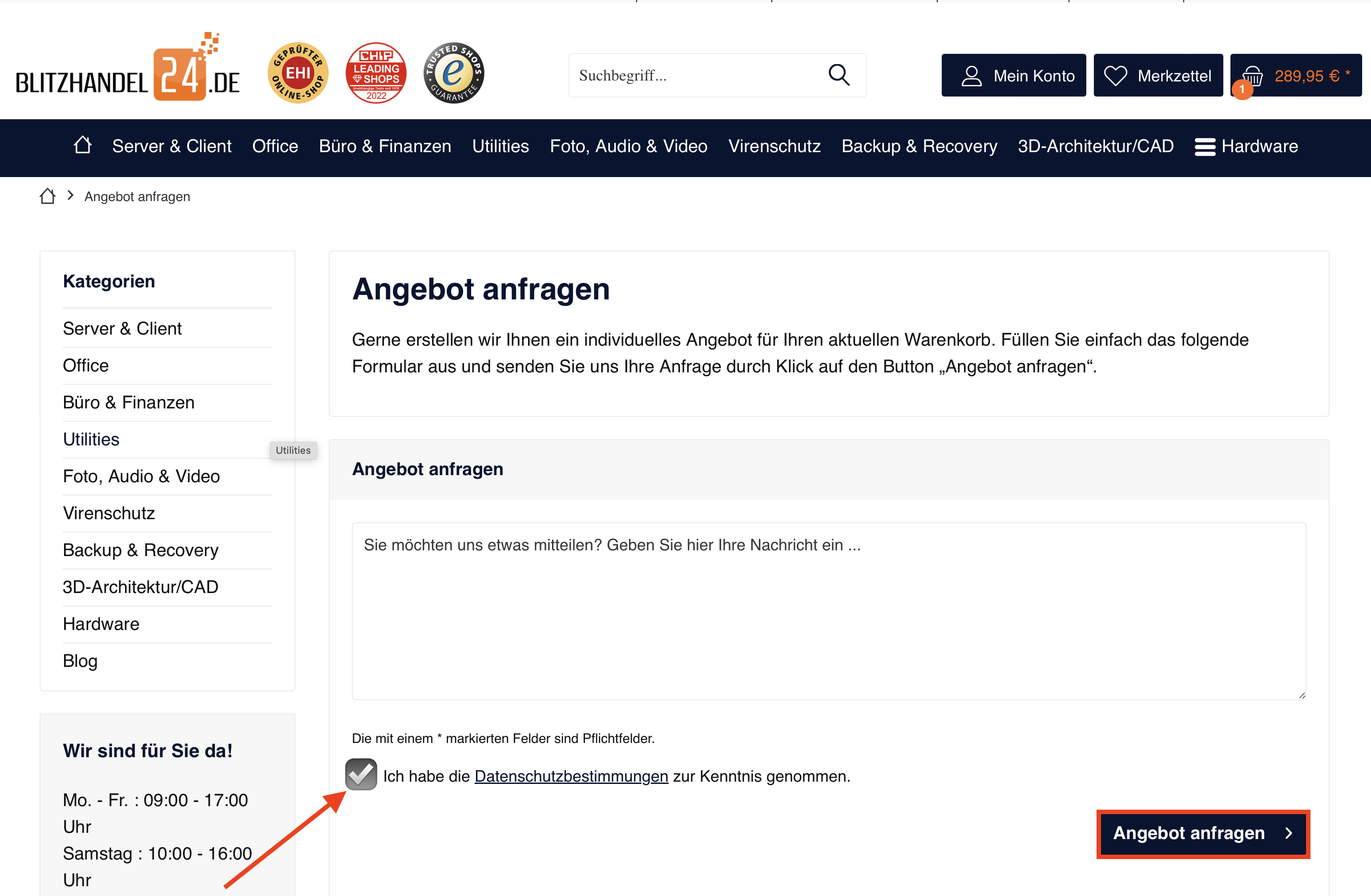
Task: Switch to the Backup & Recovery menu item
Action: [919, 146]
